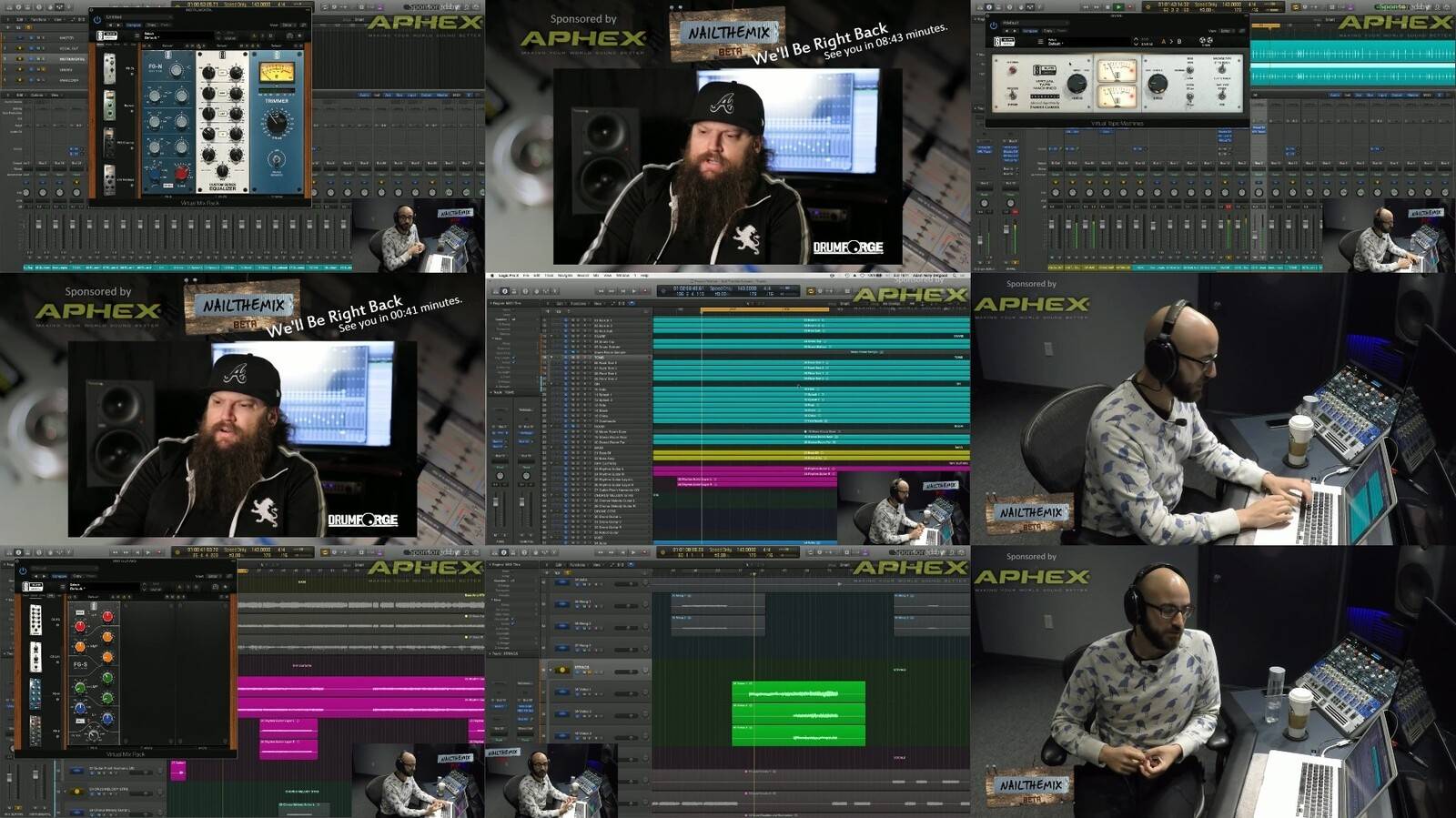Toggle the Inspector button in the center frame toolbar
Viewport: 1456px width, 818px height.
(x=504, y=291)
